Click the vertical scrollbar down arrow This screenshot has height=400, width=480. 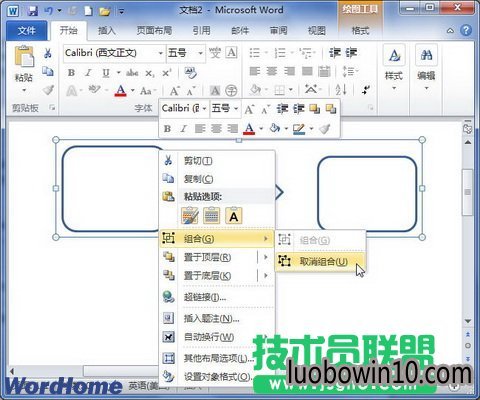[468, 321]
